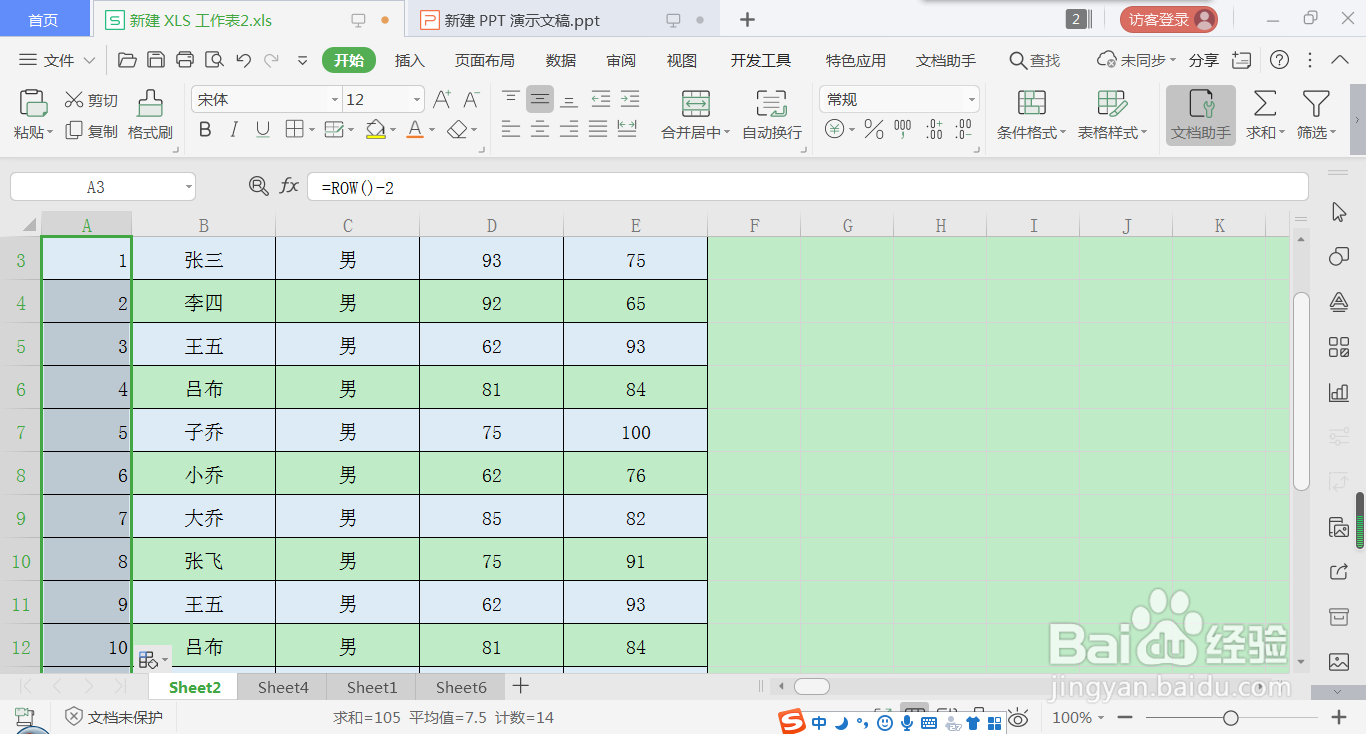Click inside the formula bar showing =ROW()-2
1366x734 pixels.
[x=500, y=185]
